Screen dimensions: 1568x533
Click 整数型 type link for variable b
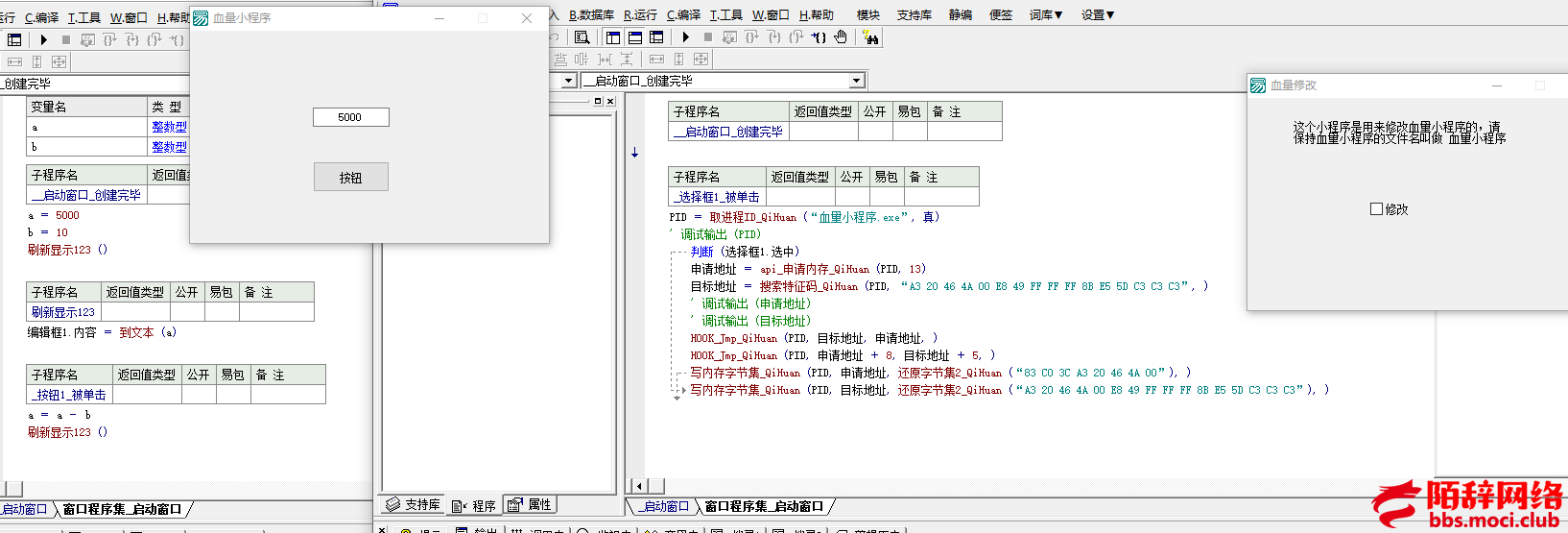point(169,147)
